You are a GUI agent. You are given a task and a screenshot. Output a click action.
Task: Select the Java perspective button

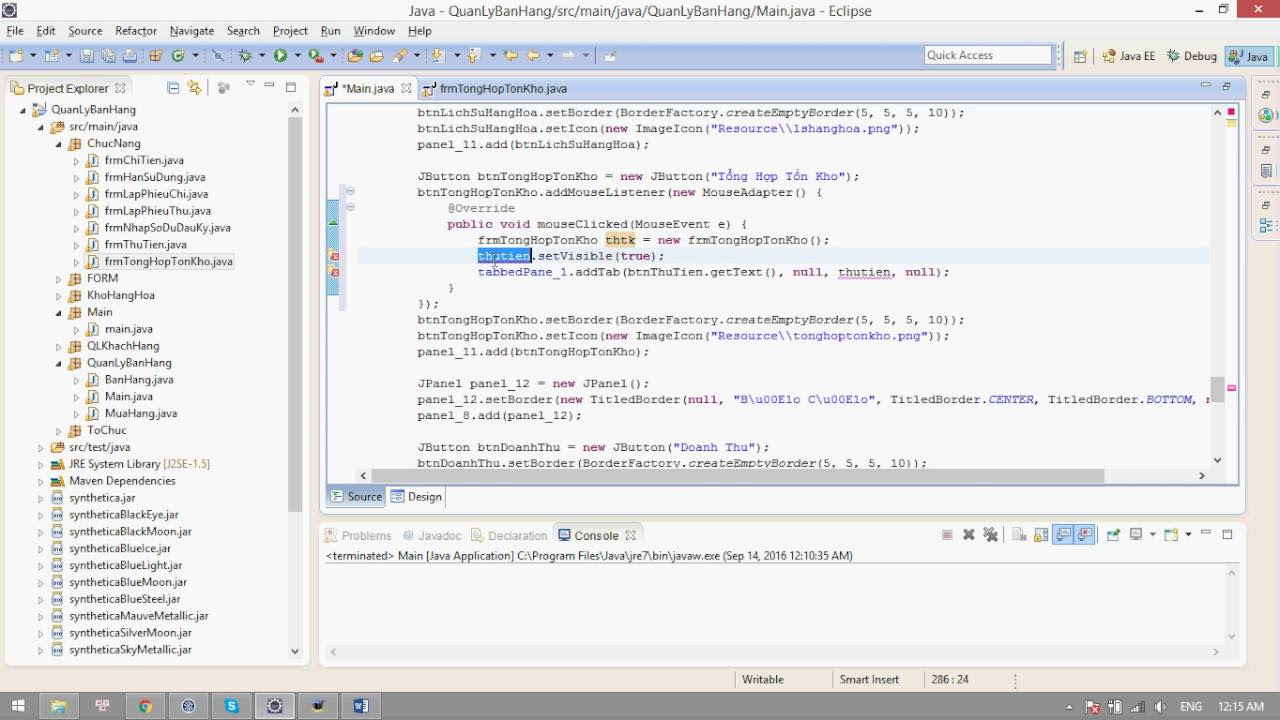(x=1249, y=56)
